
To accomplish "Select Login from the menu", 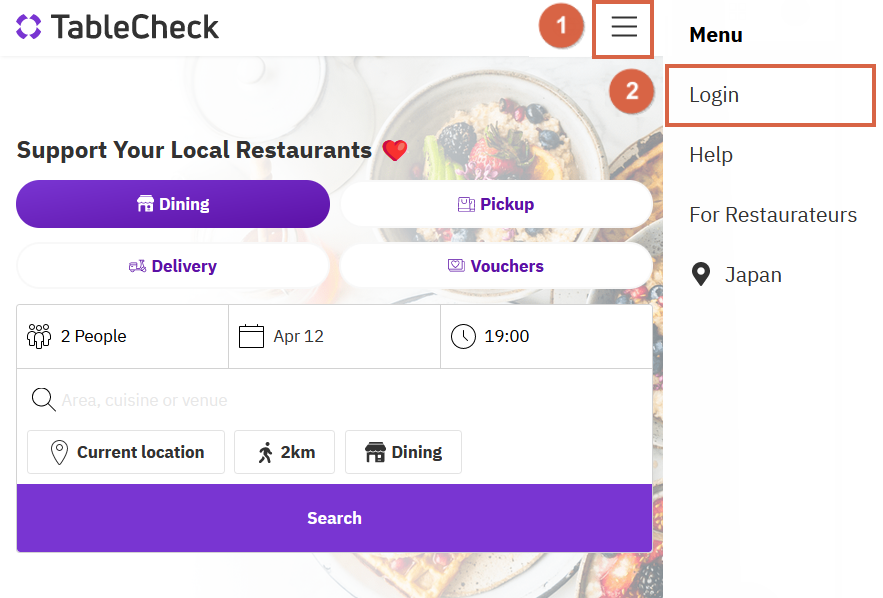I will pos(714,95).
